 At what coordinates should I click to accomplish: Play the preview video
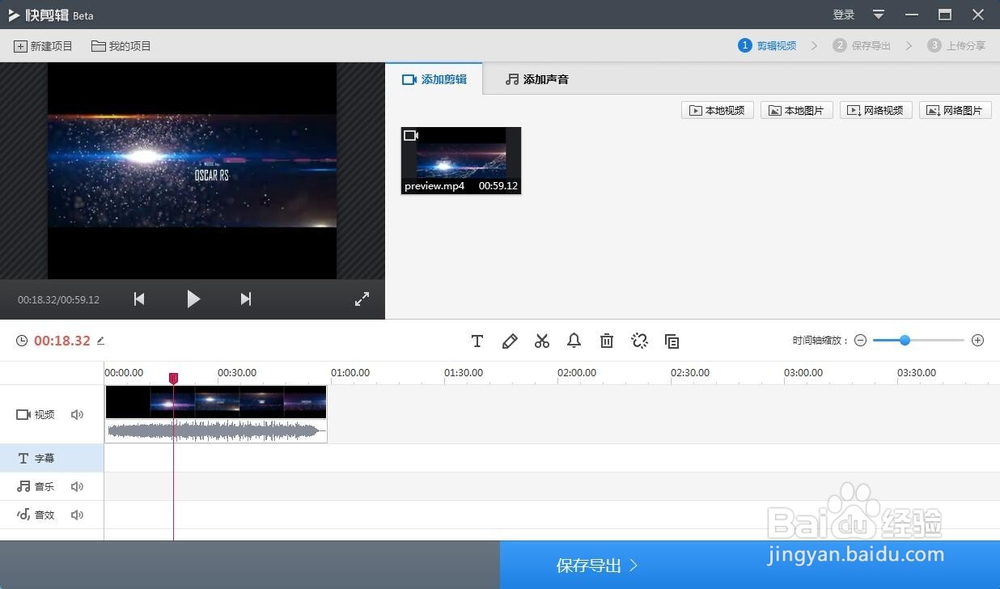(193, 299)
